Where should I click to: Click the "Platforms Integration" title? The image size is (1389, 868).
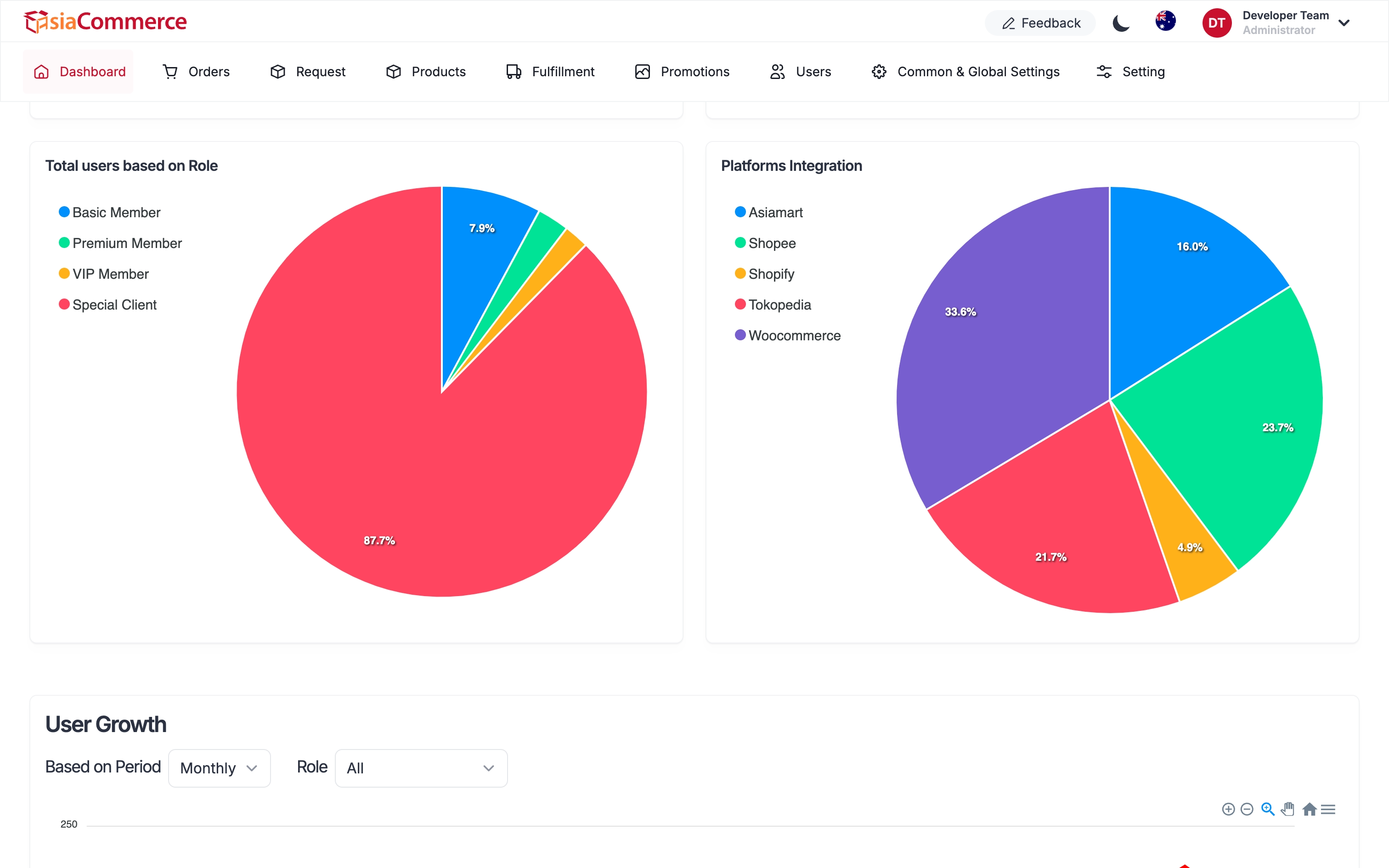point(791,166)
